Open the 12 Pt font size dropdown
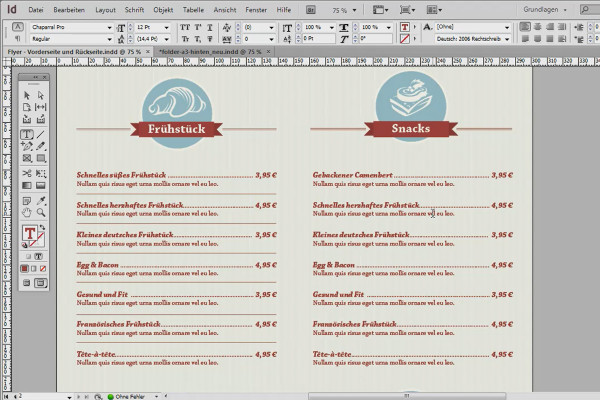 [166, 27]
